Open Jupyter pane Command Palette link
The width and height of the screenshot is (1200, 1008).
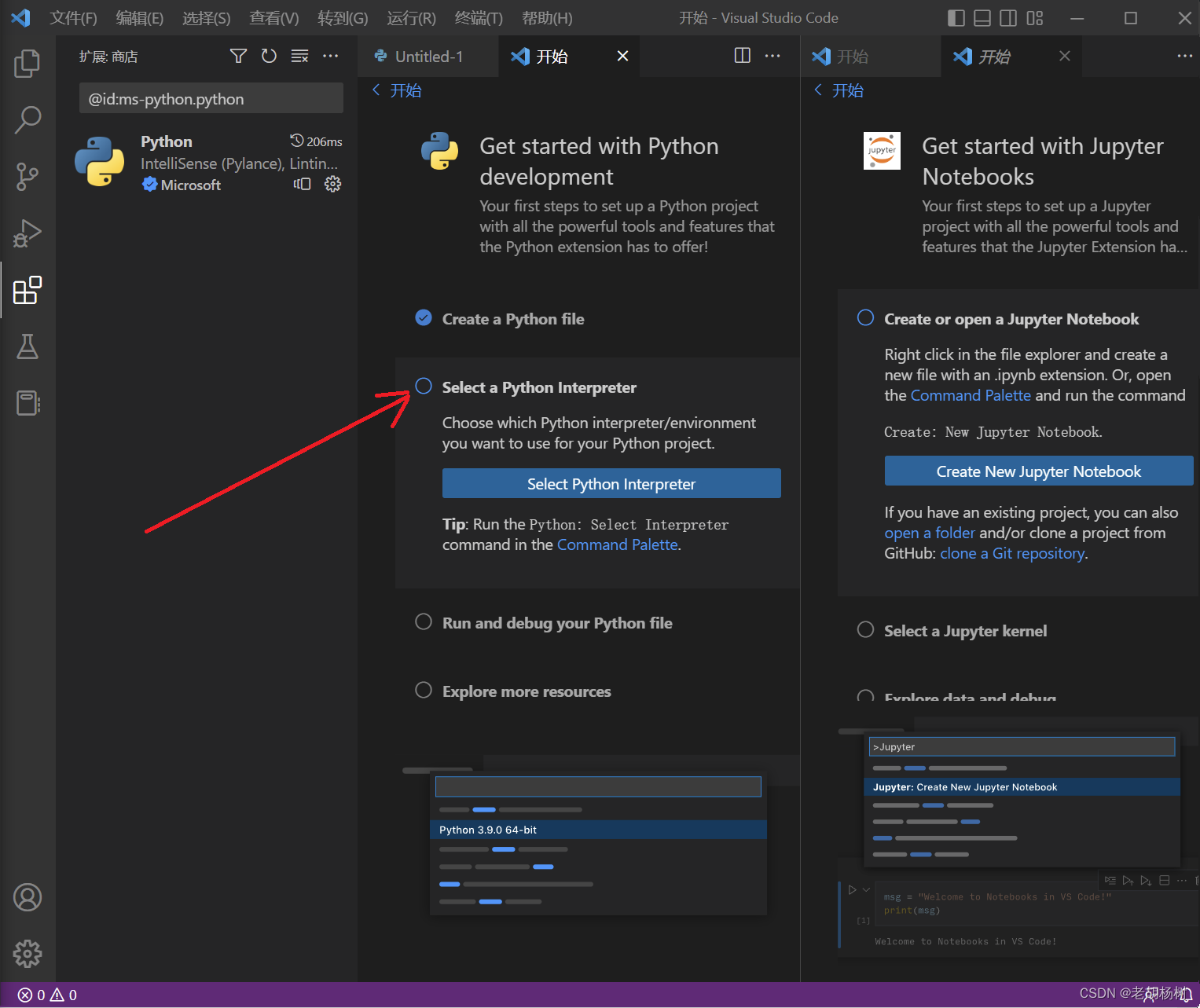click(971, 395)
